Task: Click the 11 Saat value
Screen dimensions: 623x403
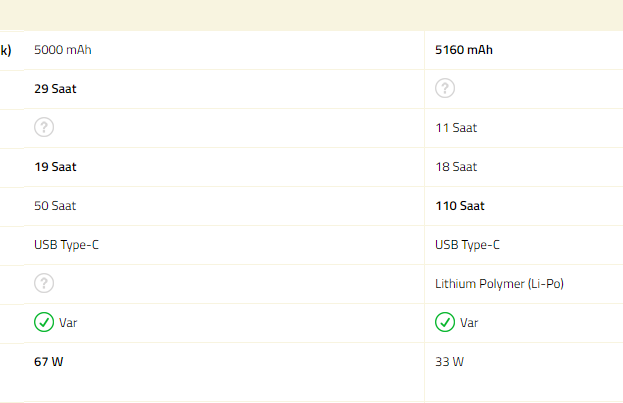Action: click(456, 127)
